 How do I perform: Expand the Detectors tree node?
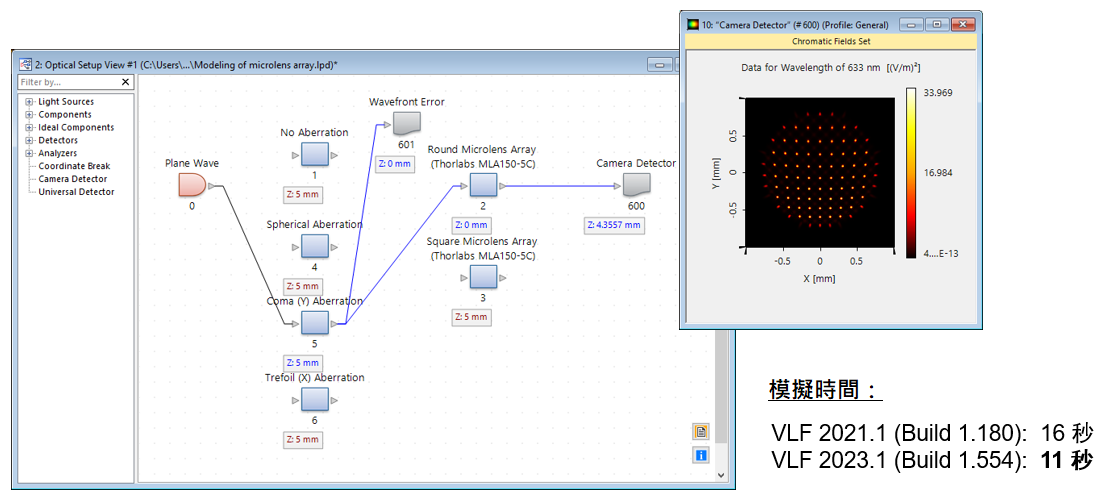point(29,140)
